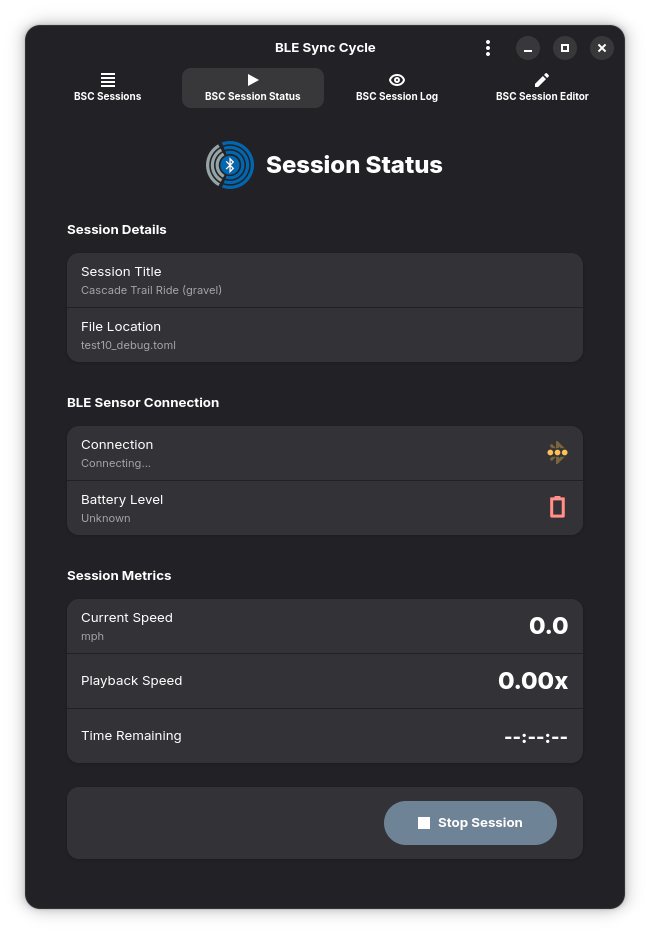The width and height of the screenshot is (650, 934).
Task: Click the Bluetooth Session Status logo
Action: coord(229,164)
